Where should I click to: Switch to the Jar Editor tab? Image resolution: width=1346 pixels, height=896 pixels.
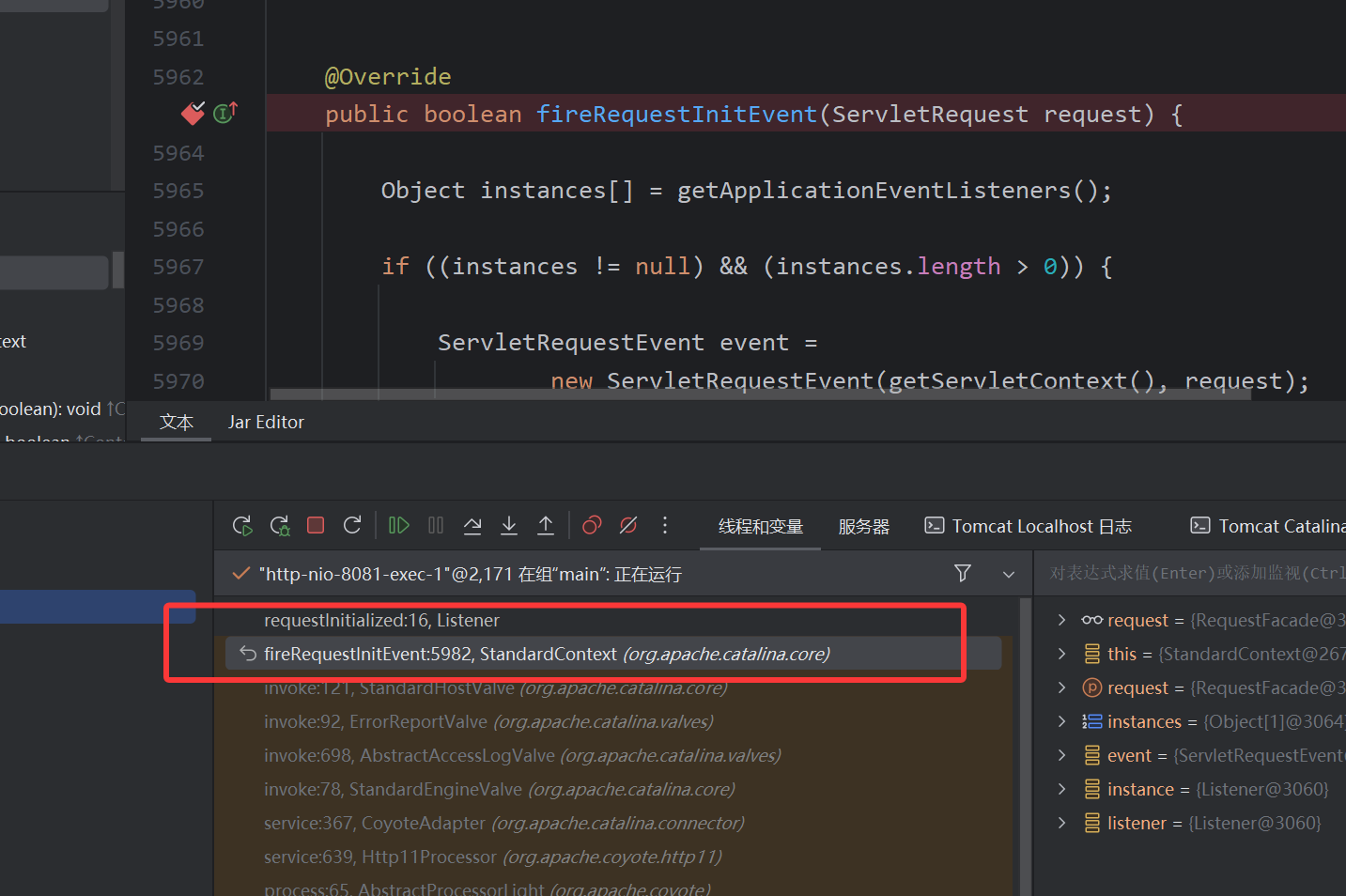click(266, 423)
